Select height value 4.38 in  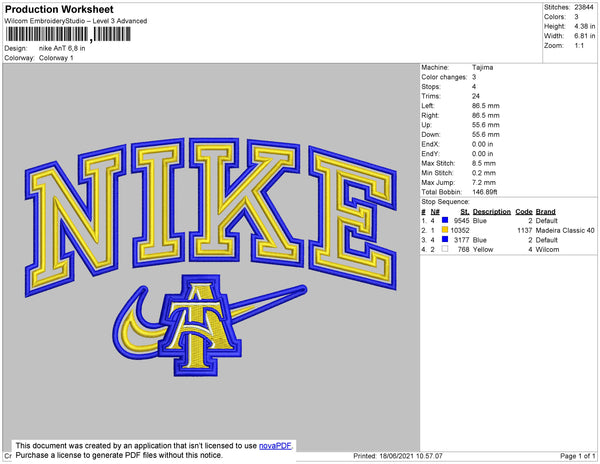pyautogui.click(x=584, y=26)
